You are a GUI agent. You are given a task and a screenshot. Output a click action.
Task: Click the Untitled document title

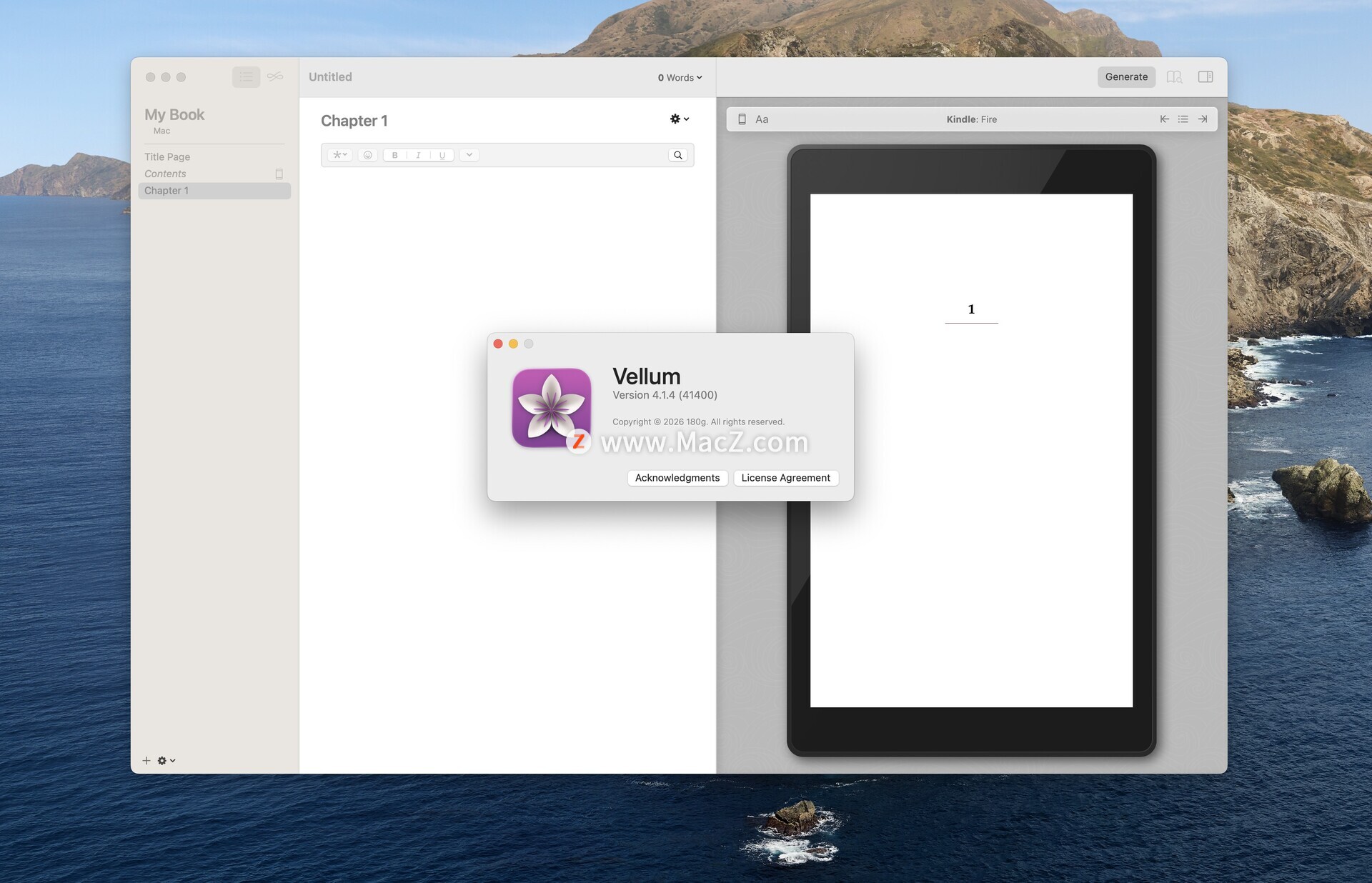(330, 77)
